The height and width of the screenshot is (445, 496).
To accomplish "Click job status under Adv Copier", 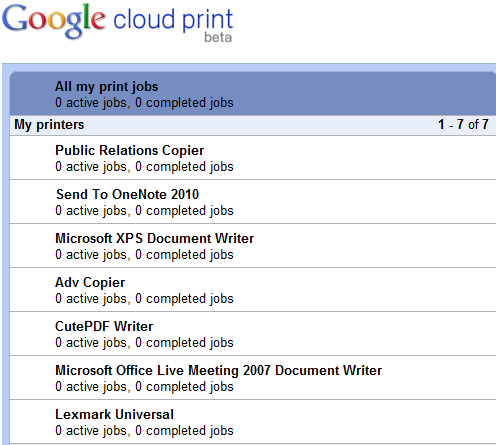I will pos(144,299).
